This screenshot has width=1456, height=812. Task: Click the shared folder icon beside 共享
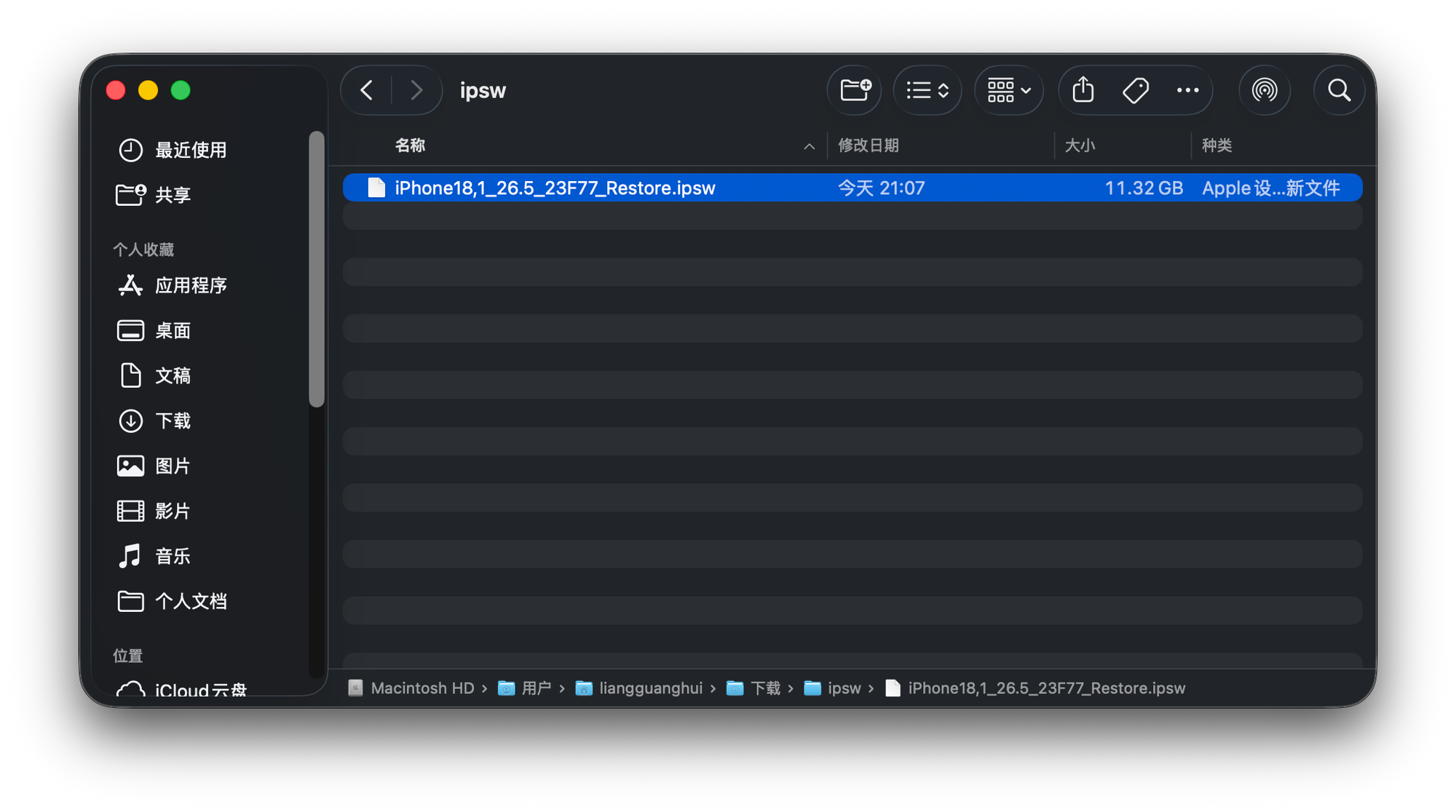pyautogui.click(x=130, y=195)
